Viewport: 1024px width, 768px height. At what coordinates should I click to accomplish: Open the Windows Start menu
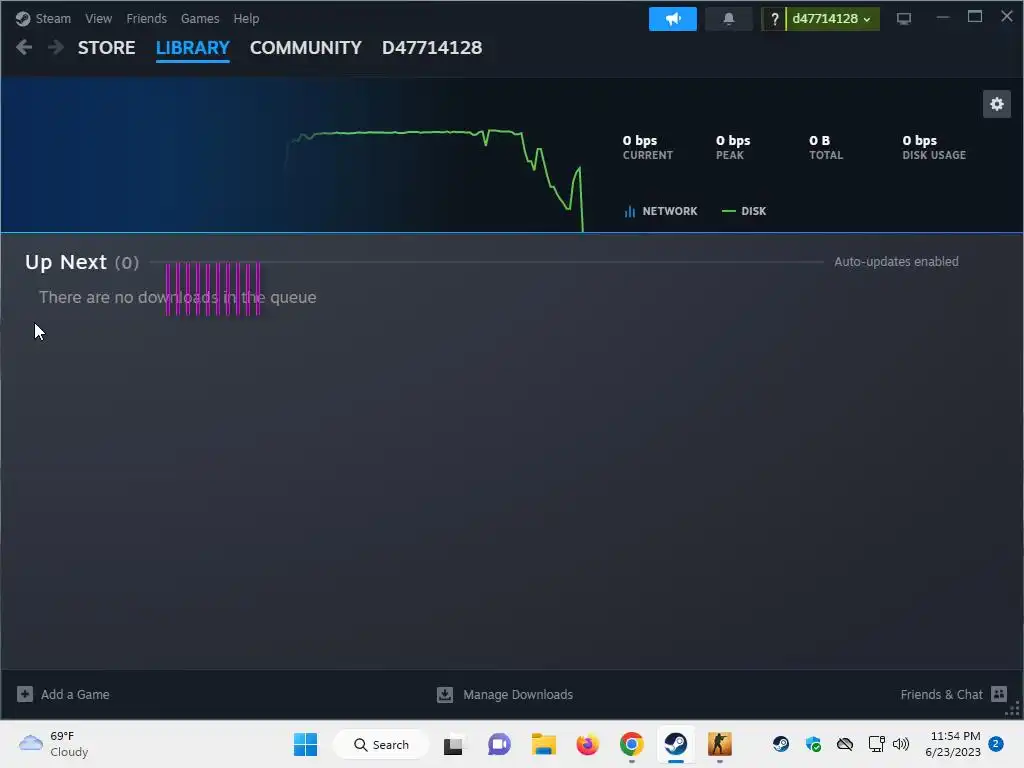(x=306, y=744)
